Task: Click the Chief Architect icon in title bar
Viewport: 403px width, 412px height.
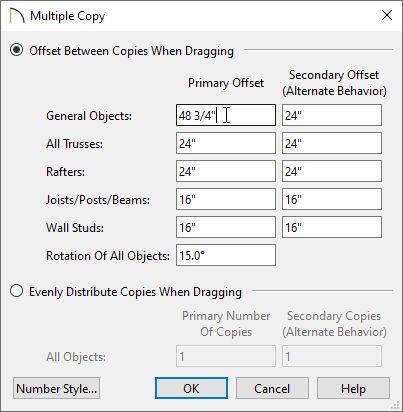Action: click(x=17, y=16)
